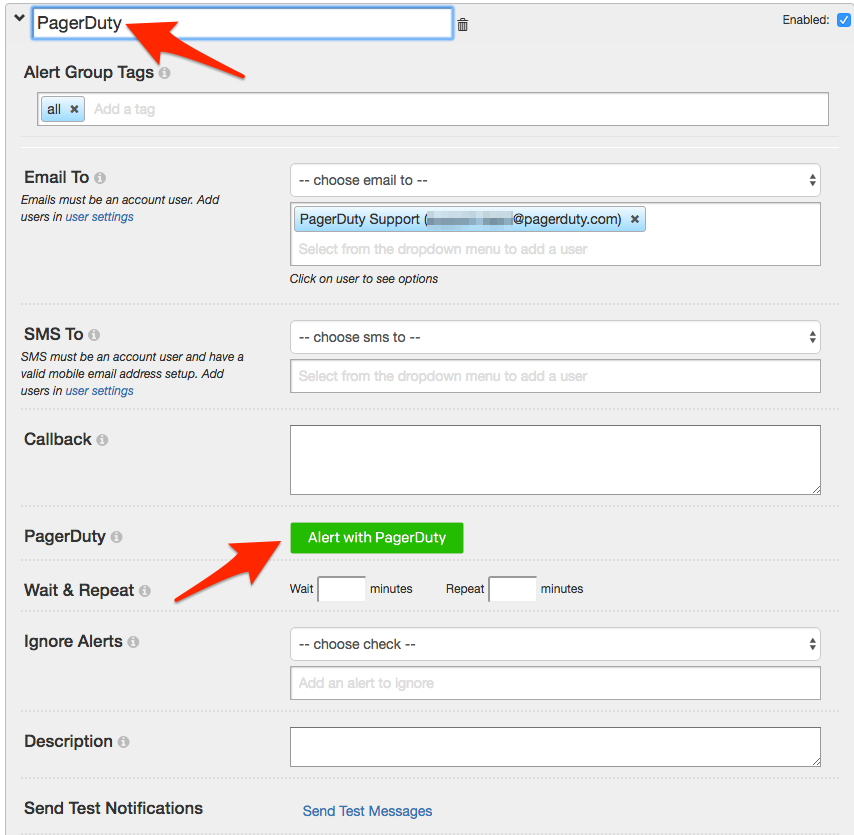Viewport: 854px width, 835px height.
Task: Click info icon beside PagerDuty label
Action: [116, 537]
